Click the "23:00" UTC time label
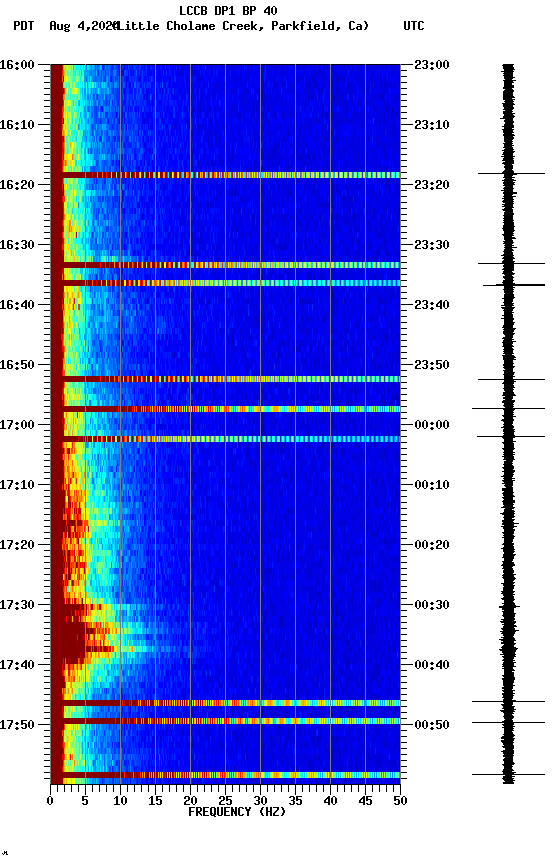 pyautogui.click(x=432, y=64)
